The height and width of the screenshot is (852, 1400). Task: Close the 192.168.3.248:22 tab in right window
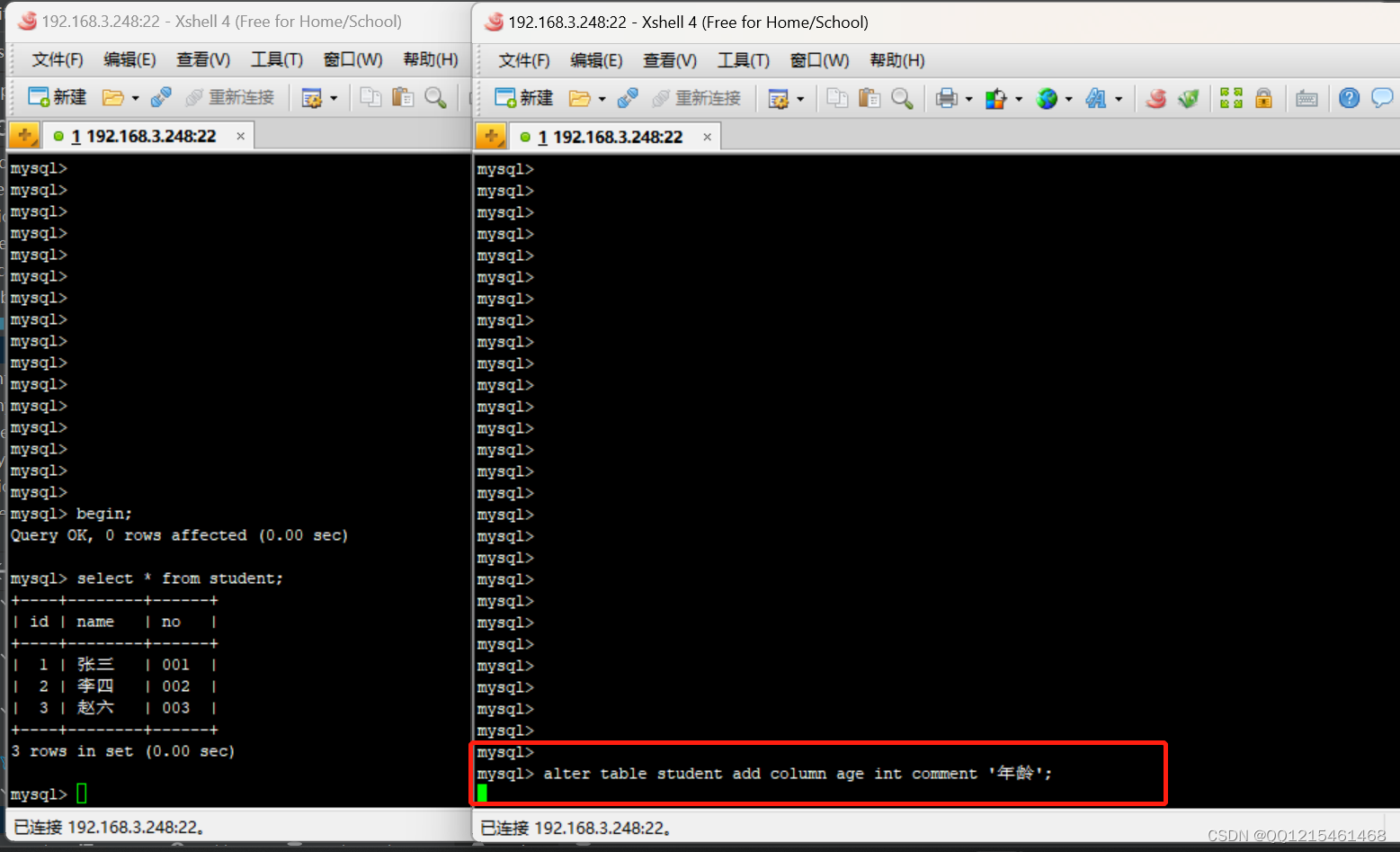point(707,137)
